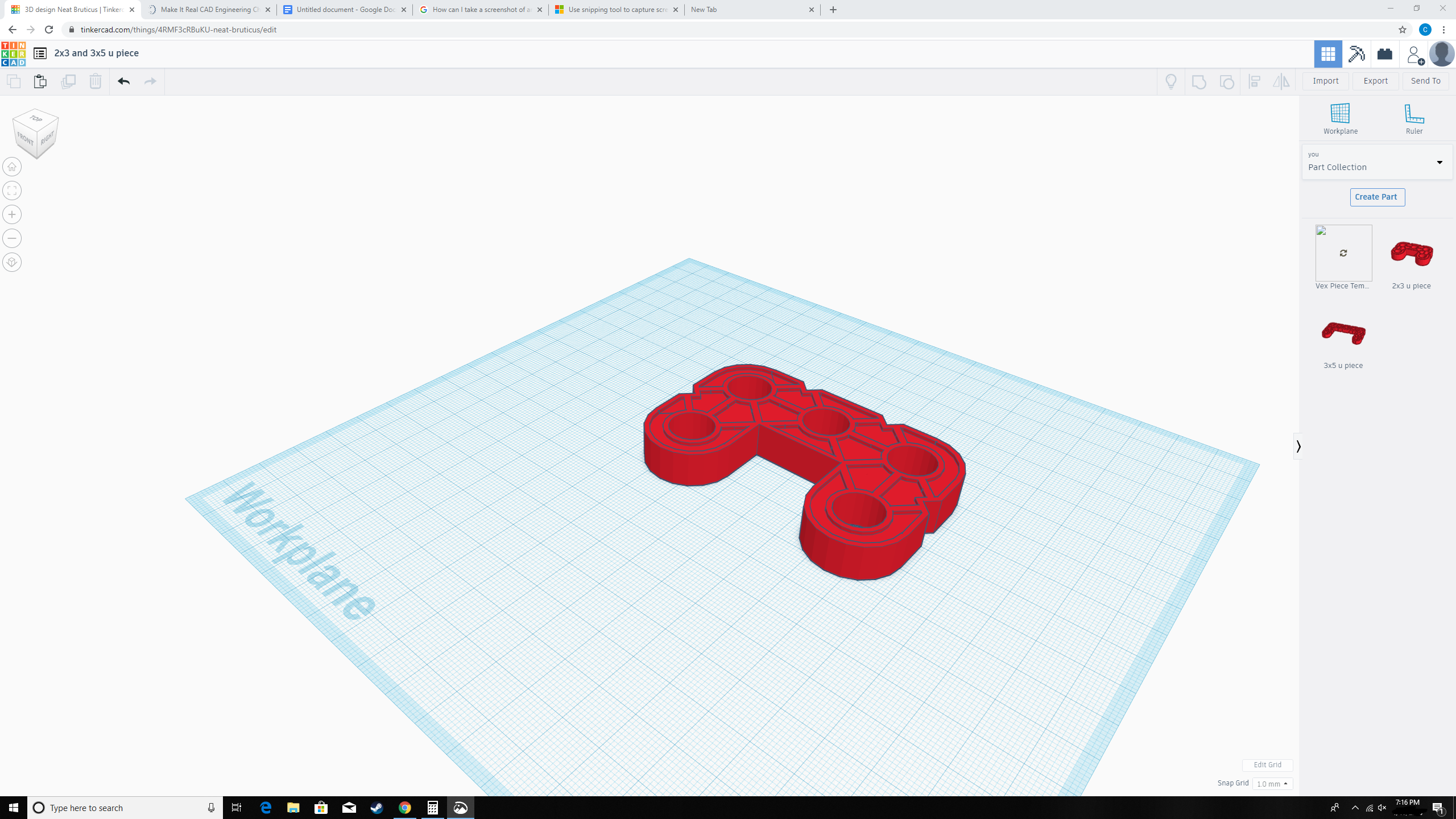Switch to Untitled document Google Docs tab
The image size is (1456, 819).
[345, 10]
